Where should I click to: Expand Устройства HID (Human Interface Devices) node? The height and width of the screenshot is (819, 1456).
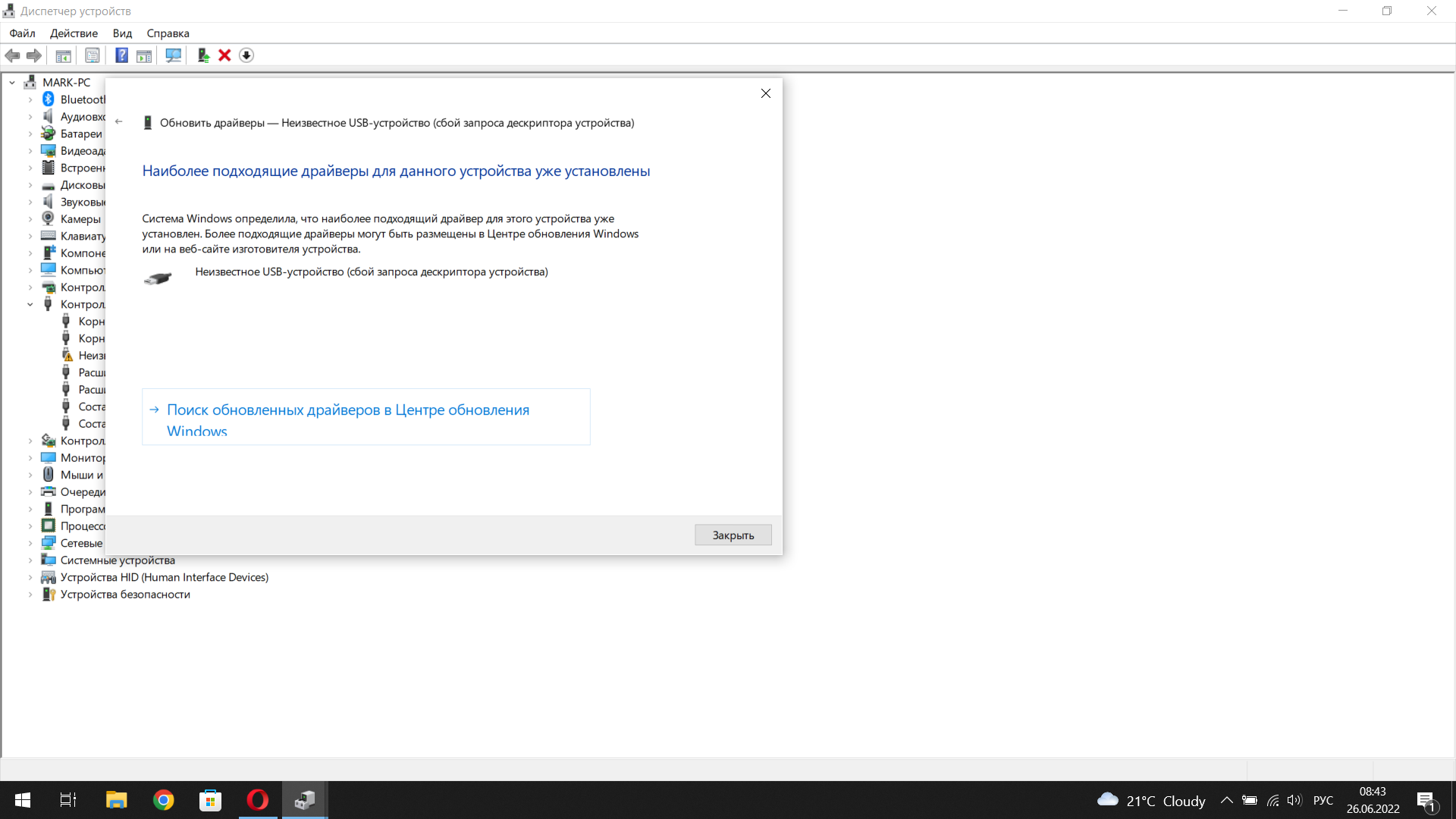tap(30, 578)
